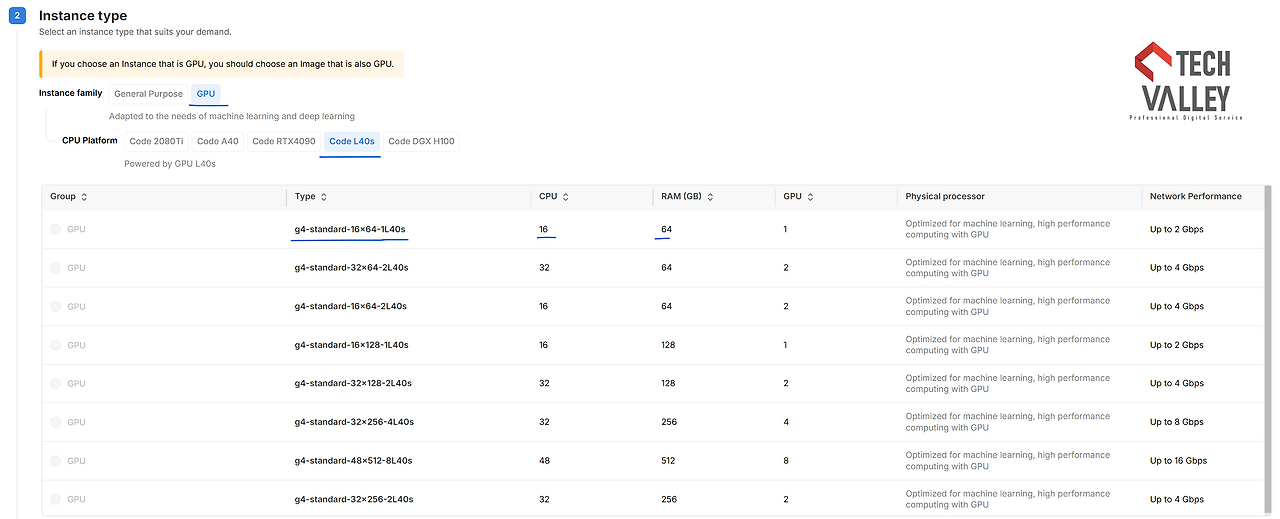Switch to General Purpose instance family
The height and width of the screenshot is (519, 1280).
click(148, 94)
